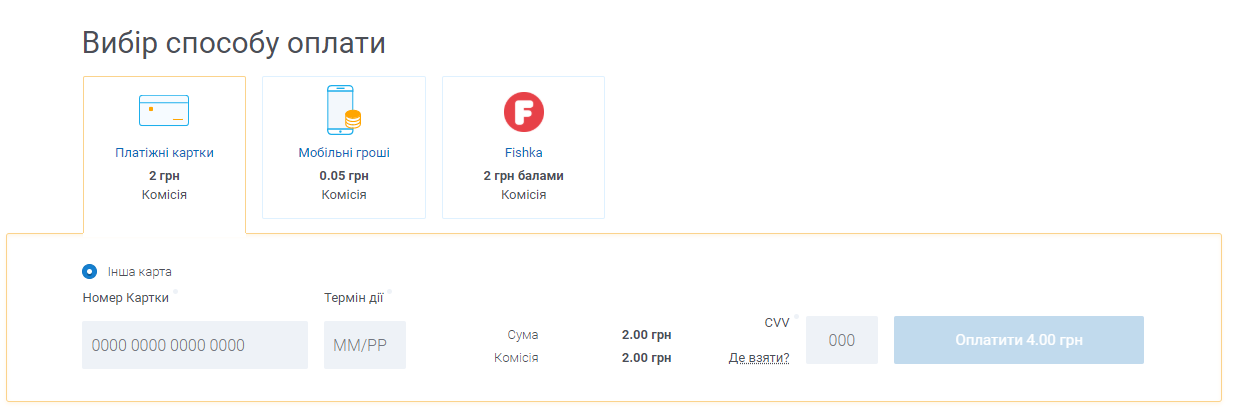The width and height of the screenshot is (1247, 412).
Task: Click the 'Номер Картки' field label
Action: coord(126,297)
